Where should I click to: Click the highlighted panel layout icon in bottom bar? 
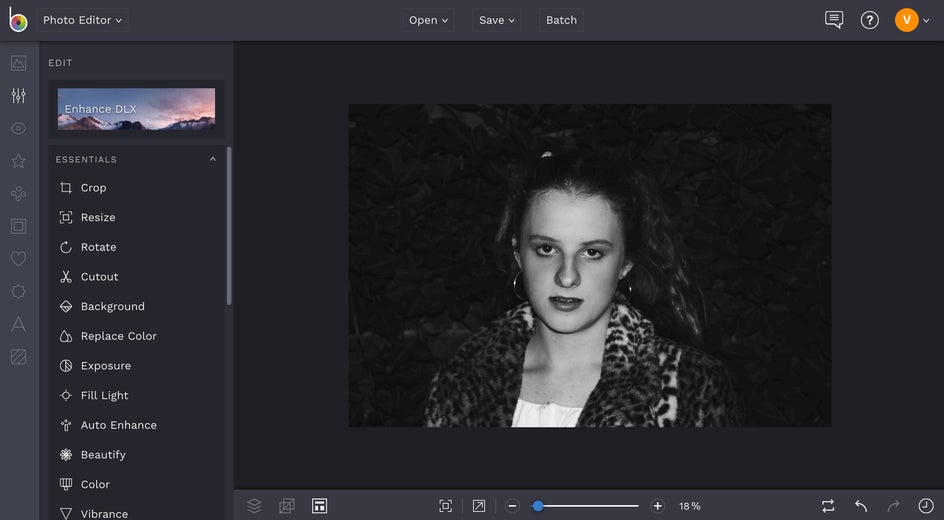(320, 506)
